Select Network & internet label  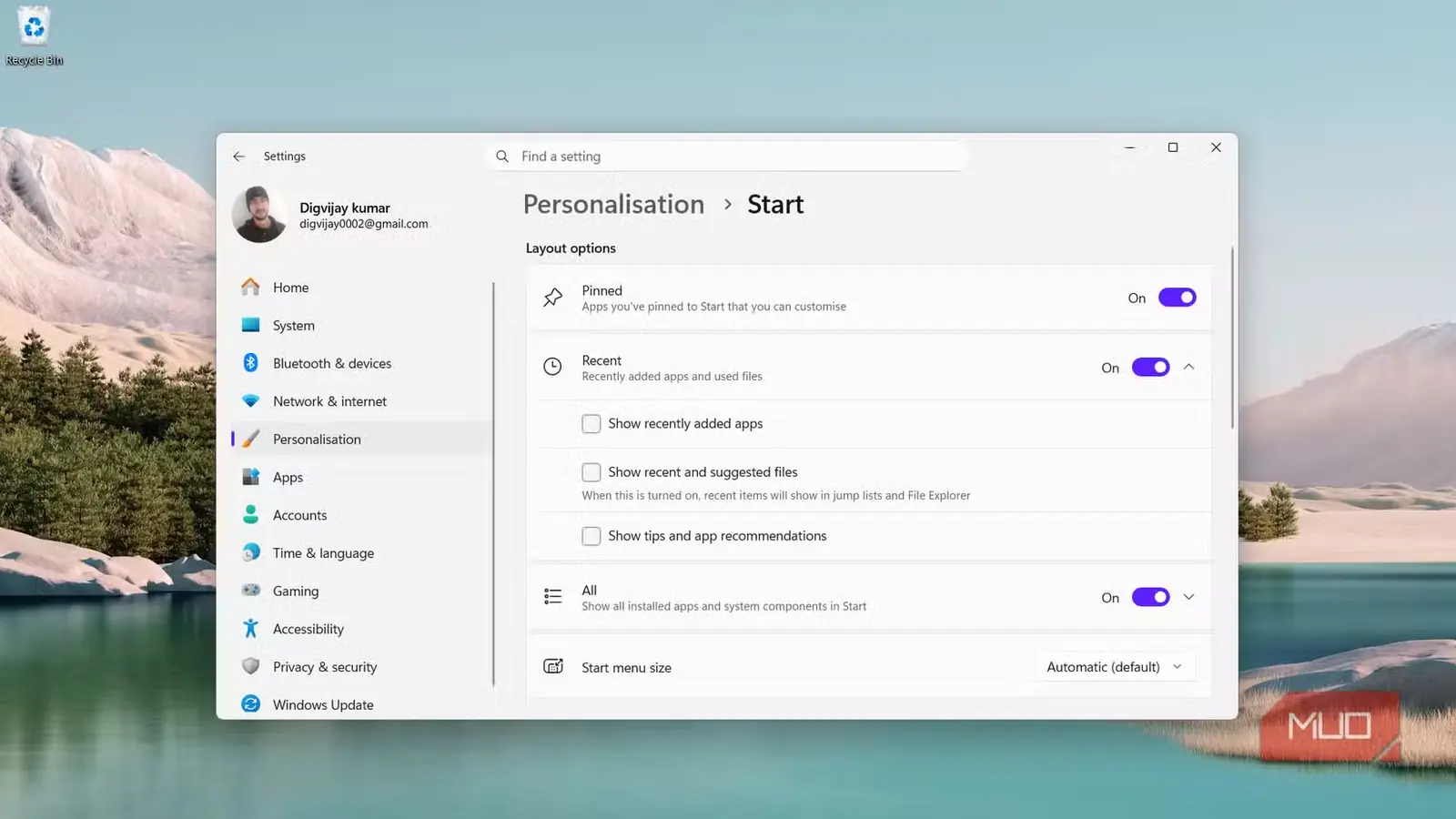(x=329, y=401)
